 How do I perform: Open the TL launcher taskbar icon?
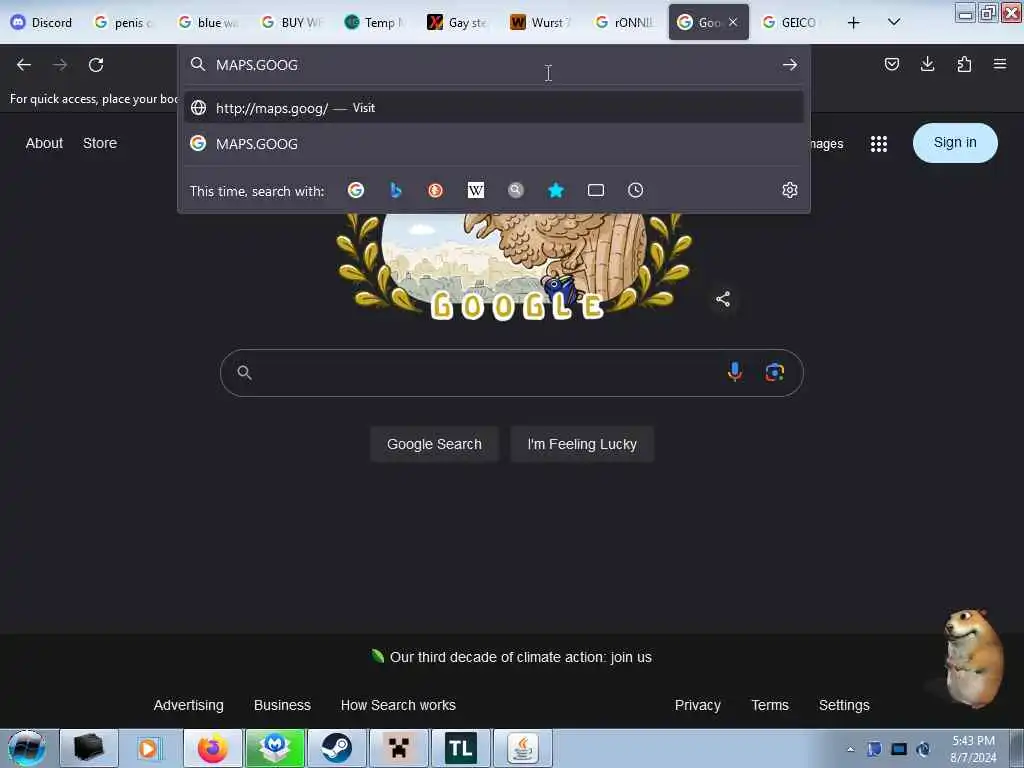pos(461,748)
